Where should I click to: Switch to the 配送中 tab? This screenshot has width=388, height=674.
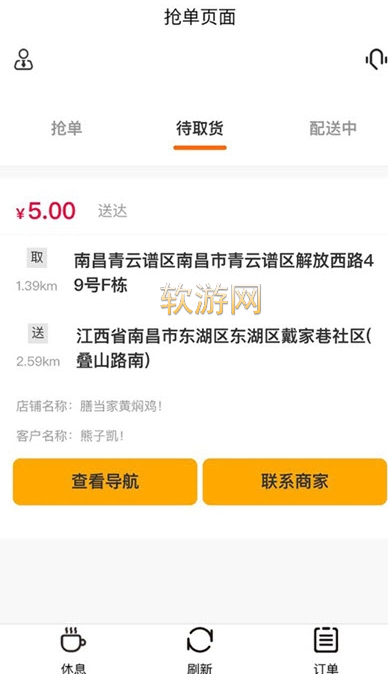tap(333, 128)
